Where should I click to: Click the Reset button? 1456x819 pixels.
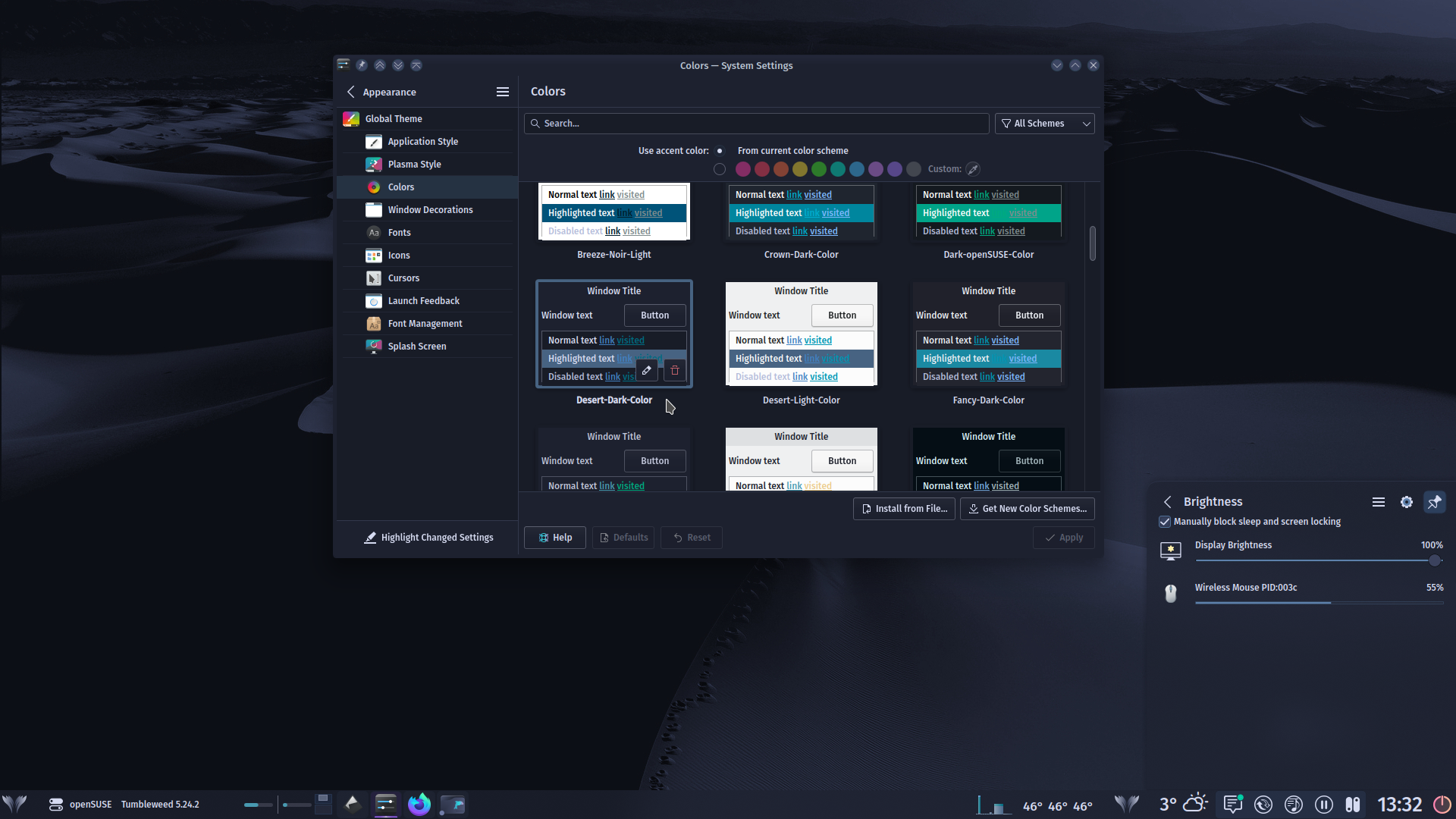[692, 538]
